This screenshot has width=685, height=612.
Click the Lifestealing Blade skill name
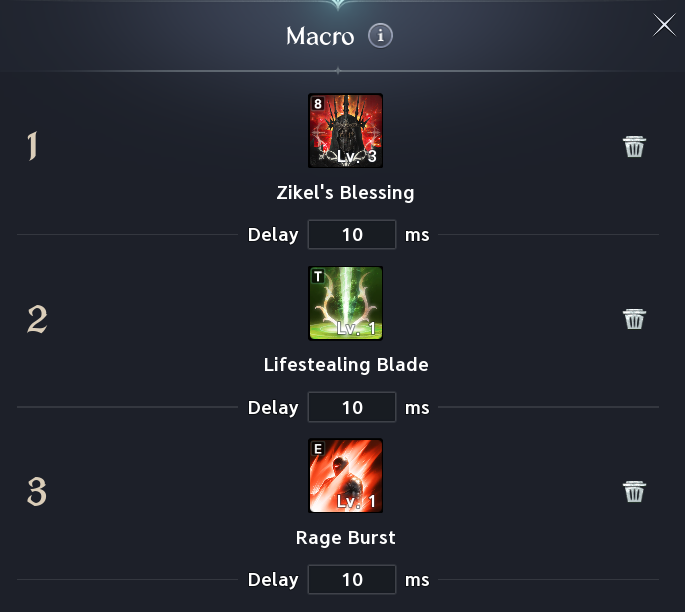point(346,365)
